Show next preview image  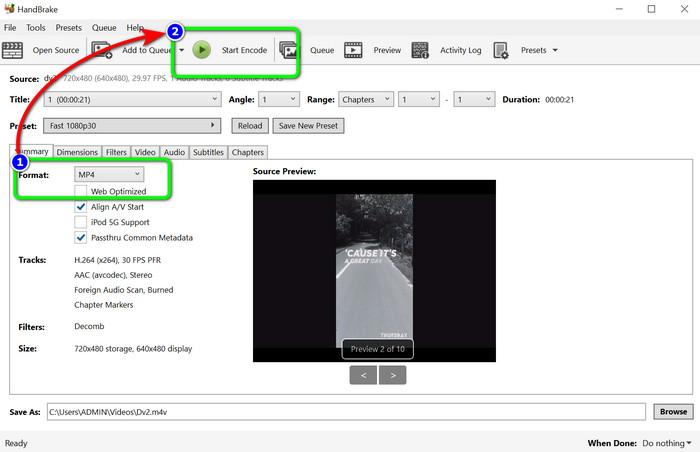coord(392,375)
